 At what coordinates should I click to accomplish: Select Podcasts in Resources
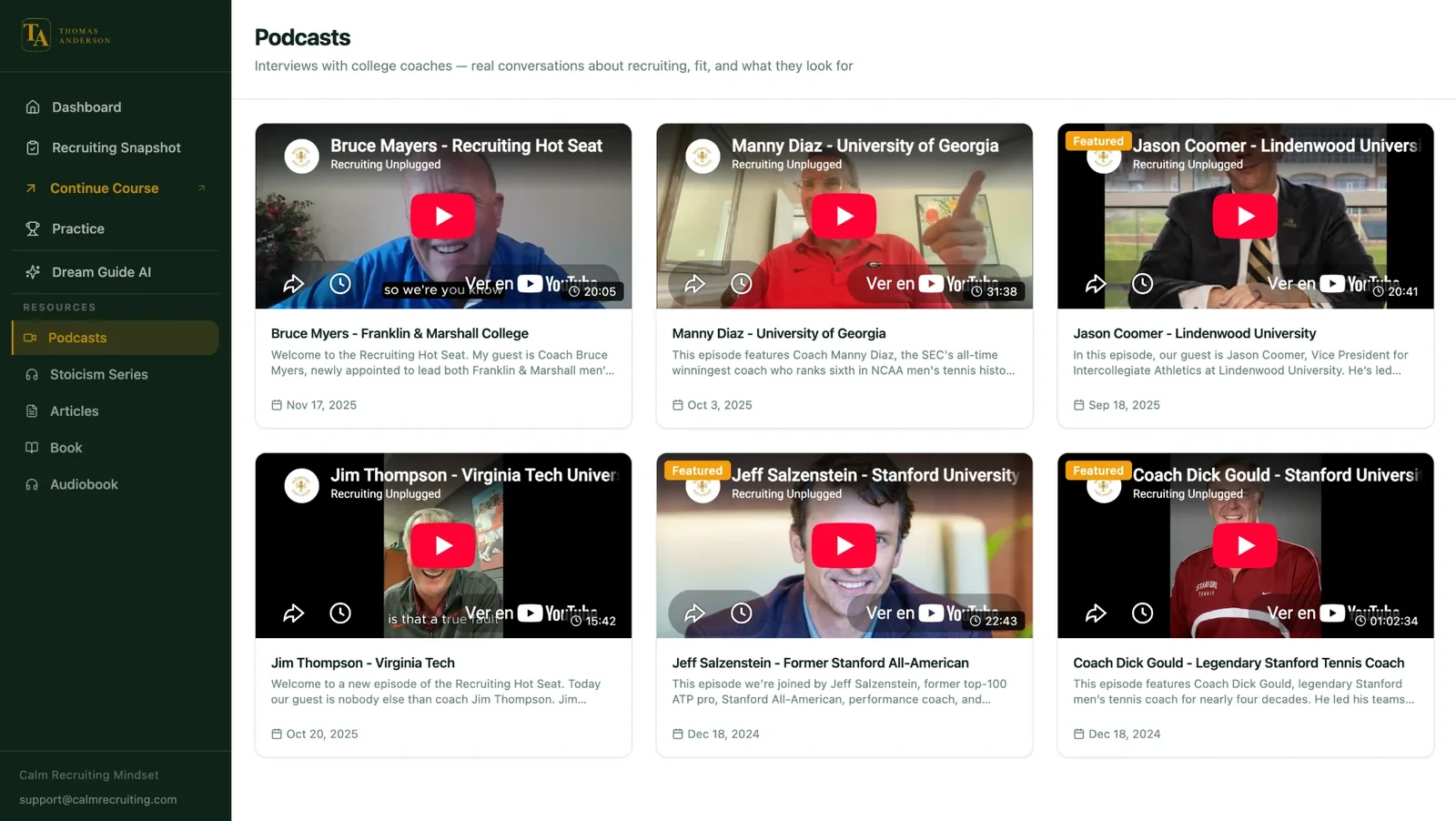point(116,338)
